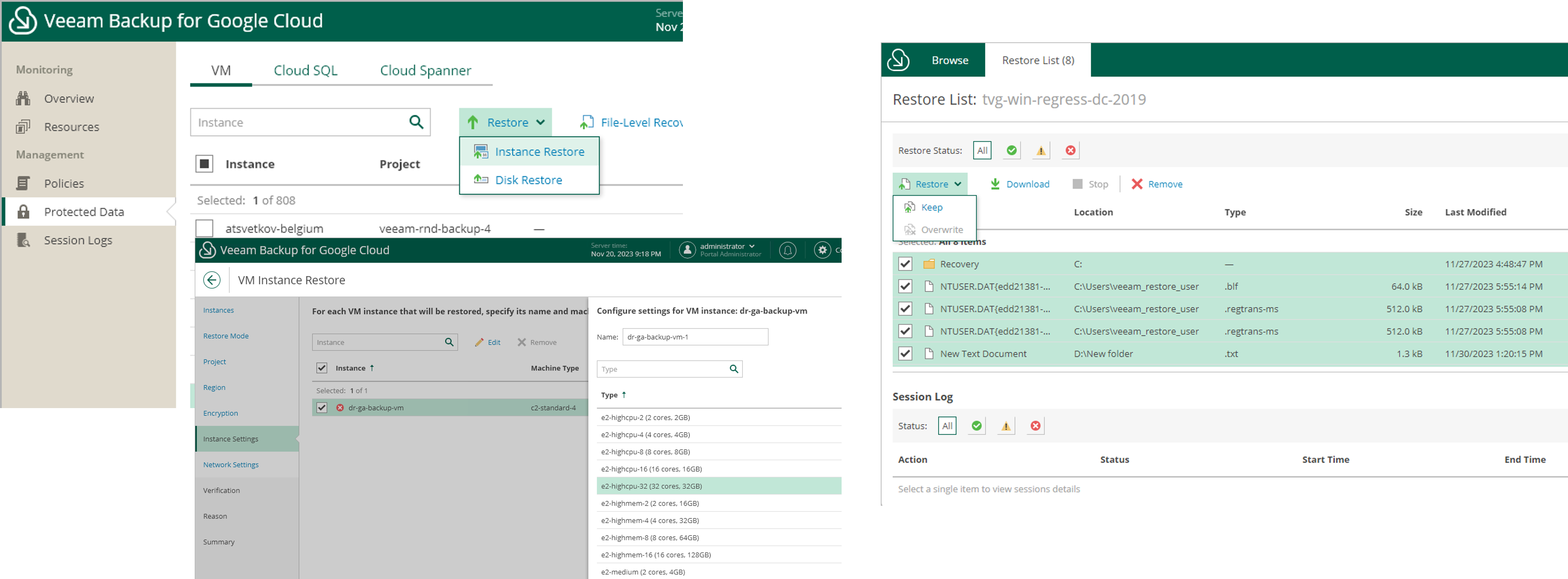
Task: Click Remove in the wizard instance toolbar
Action: coord(537,342)
